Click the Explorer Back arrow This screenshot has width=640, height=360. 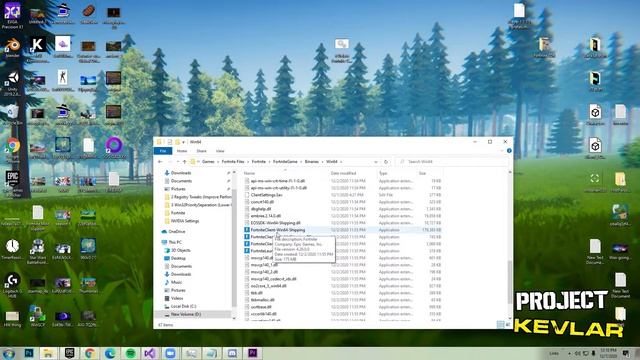point(160,162)
